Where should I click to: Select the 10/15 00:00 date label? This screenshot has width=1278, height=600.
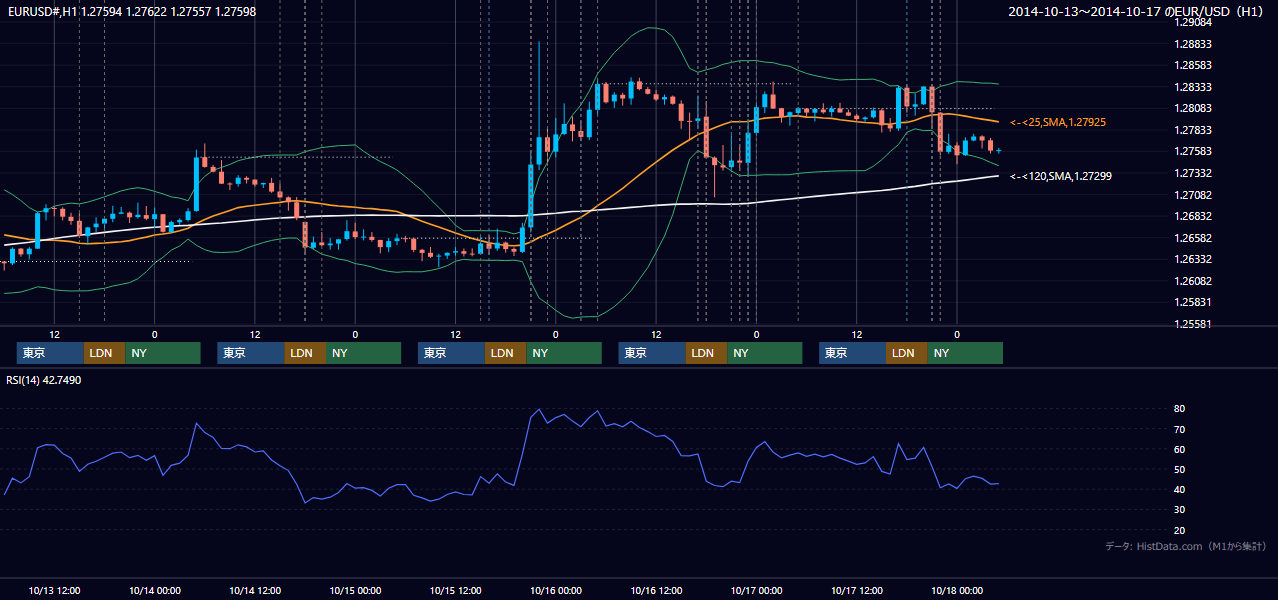(355, 590)
